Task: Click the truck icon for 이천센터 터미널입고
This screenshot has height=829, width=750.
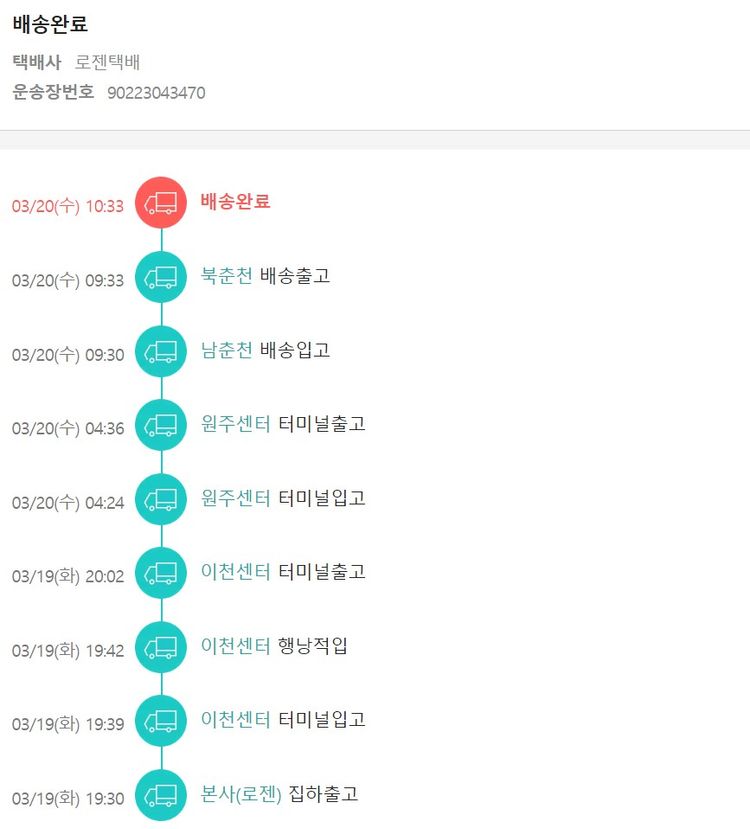Action: coord(161,721)
